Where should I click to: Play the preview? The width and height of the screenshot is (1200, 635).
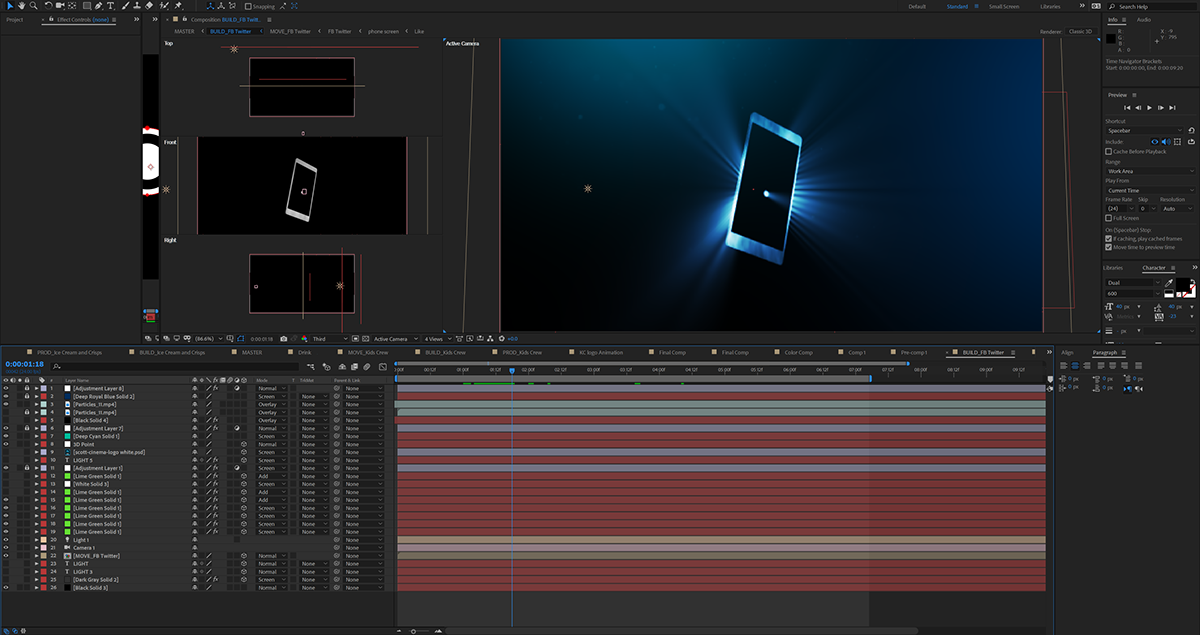tap(1149, 108)
